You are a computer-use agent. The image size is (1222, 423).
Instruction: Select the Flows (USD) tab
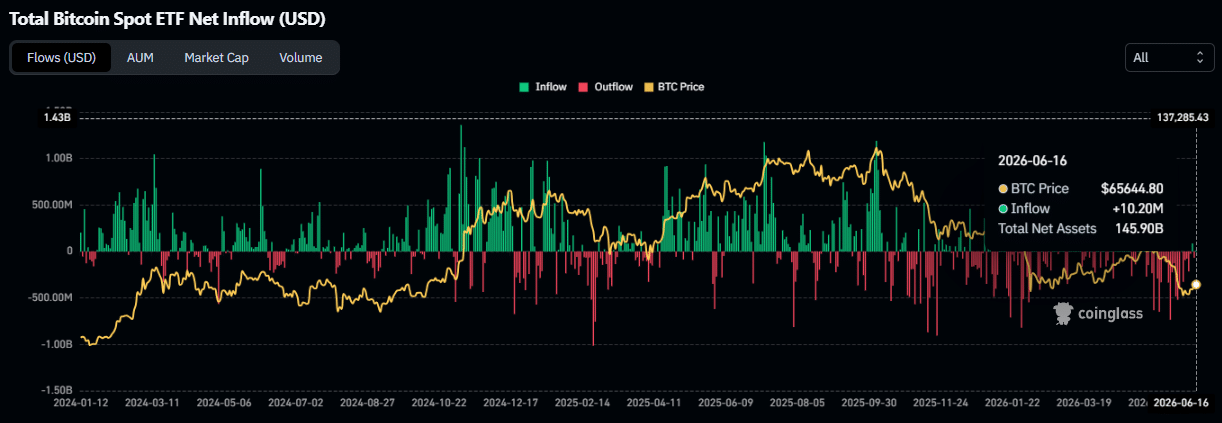pos(61,58)
